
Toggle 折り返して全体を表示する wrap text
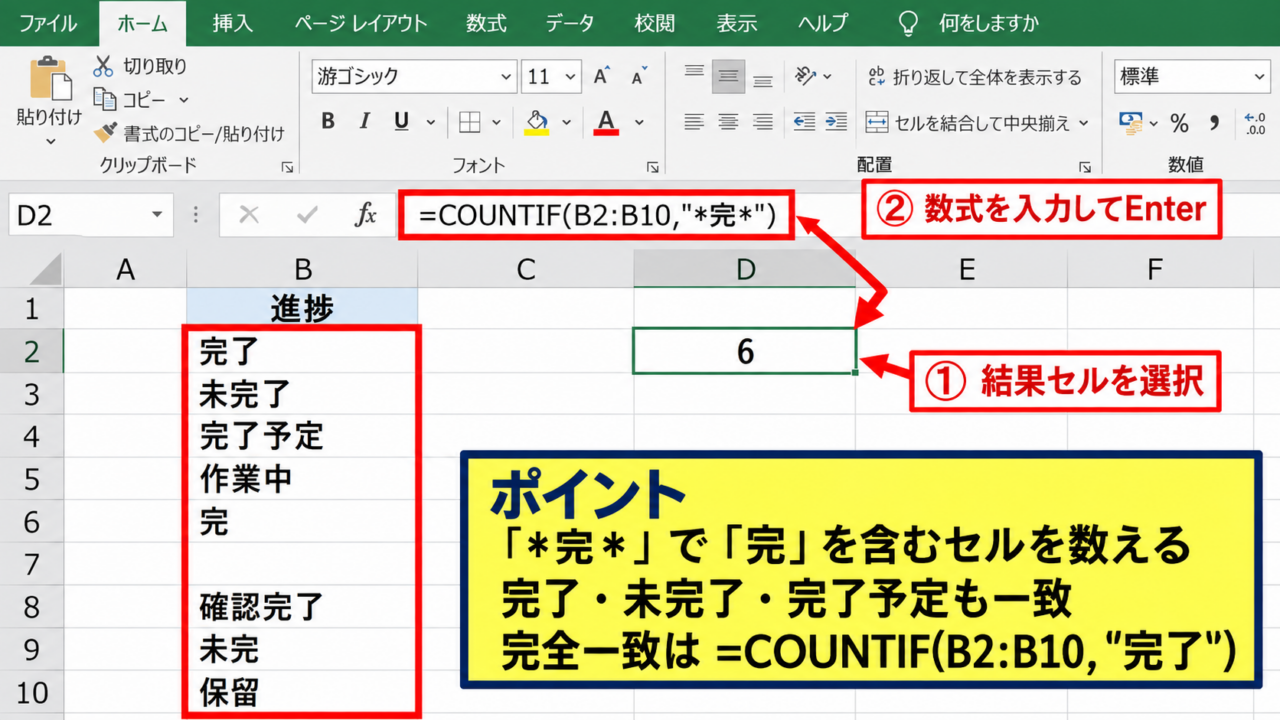tap(974, 77)
